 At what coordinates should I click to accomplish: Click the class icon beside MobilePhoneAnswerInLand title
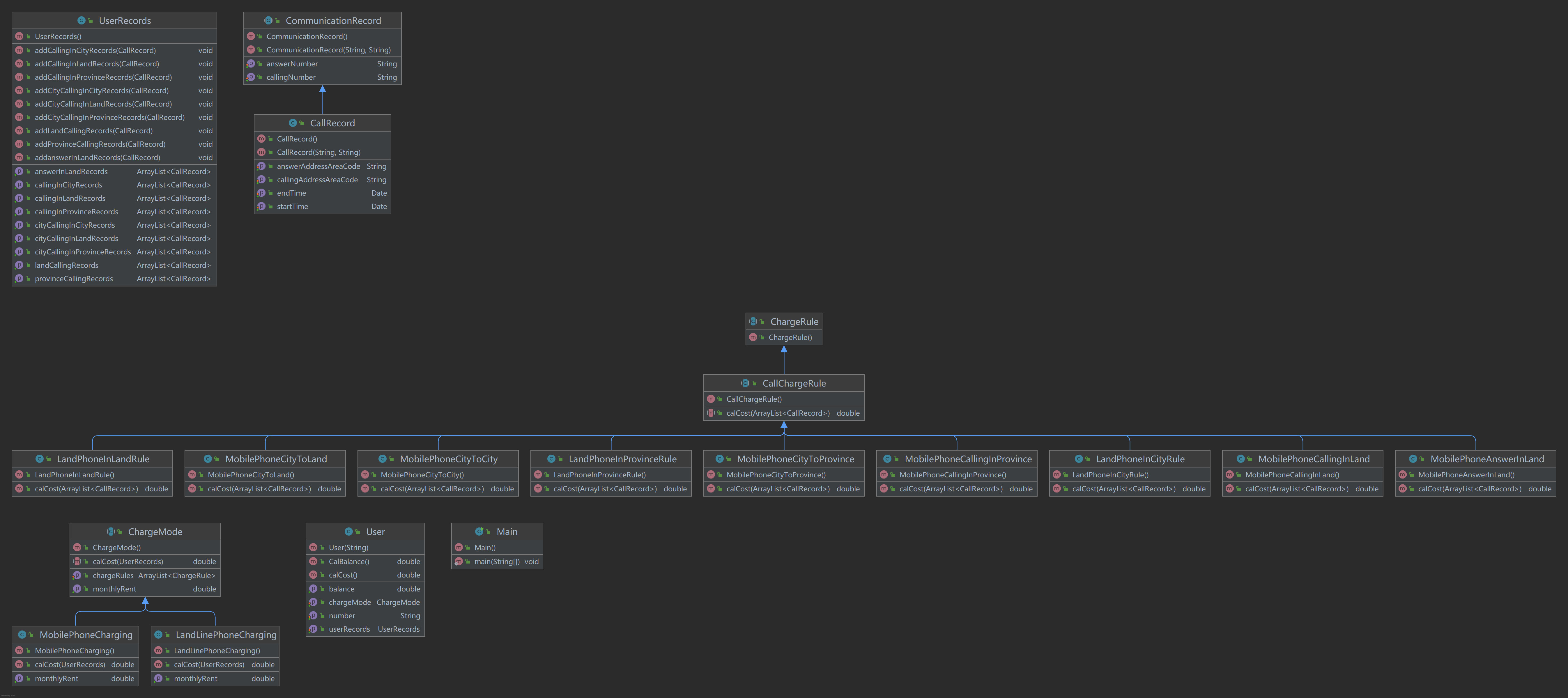coord(1413,459)
